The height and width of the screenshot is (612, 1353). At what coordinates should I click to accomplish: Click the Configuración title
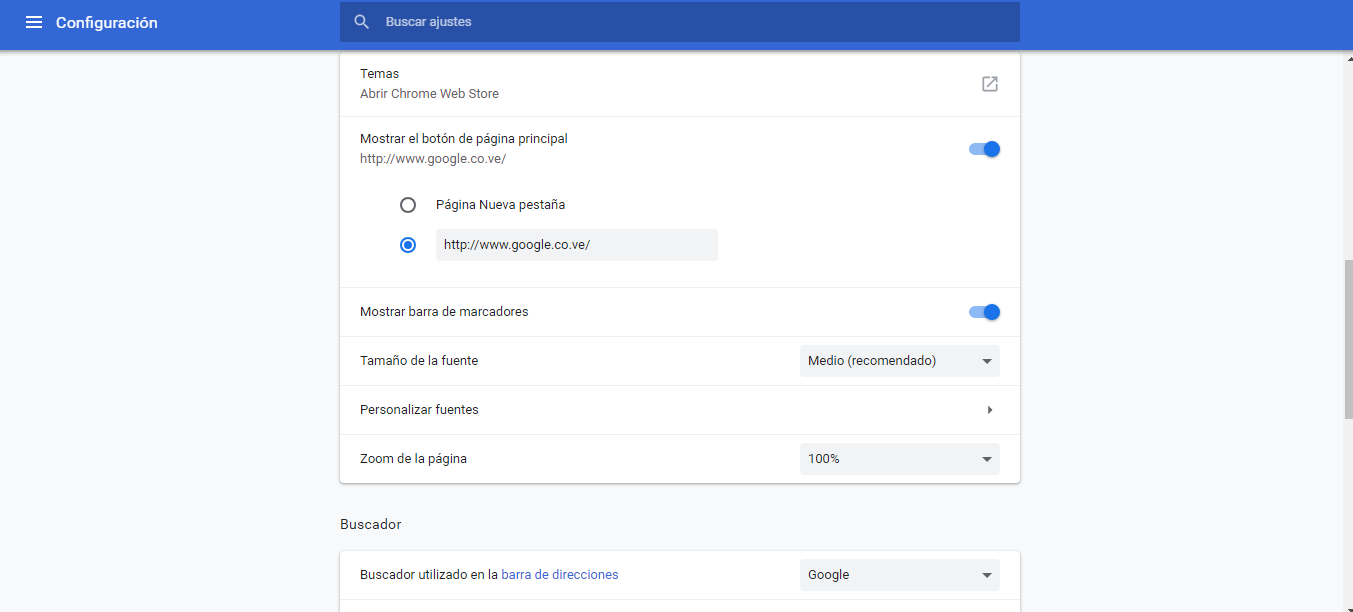(x=107, y=23)
